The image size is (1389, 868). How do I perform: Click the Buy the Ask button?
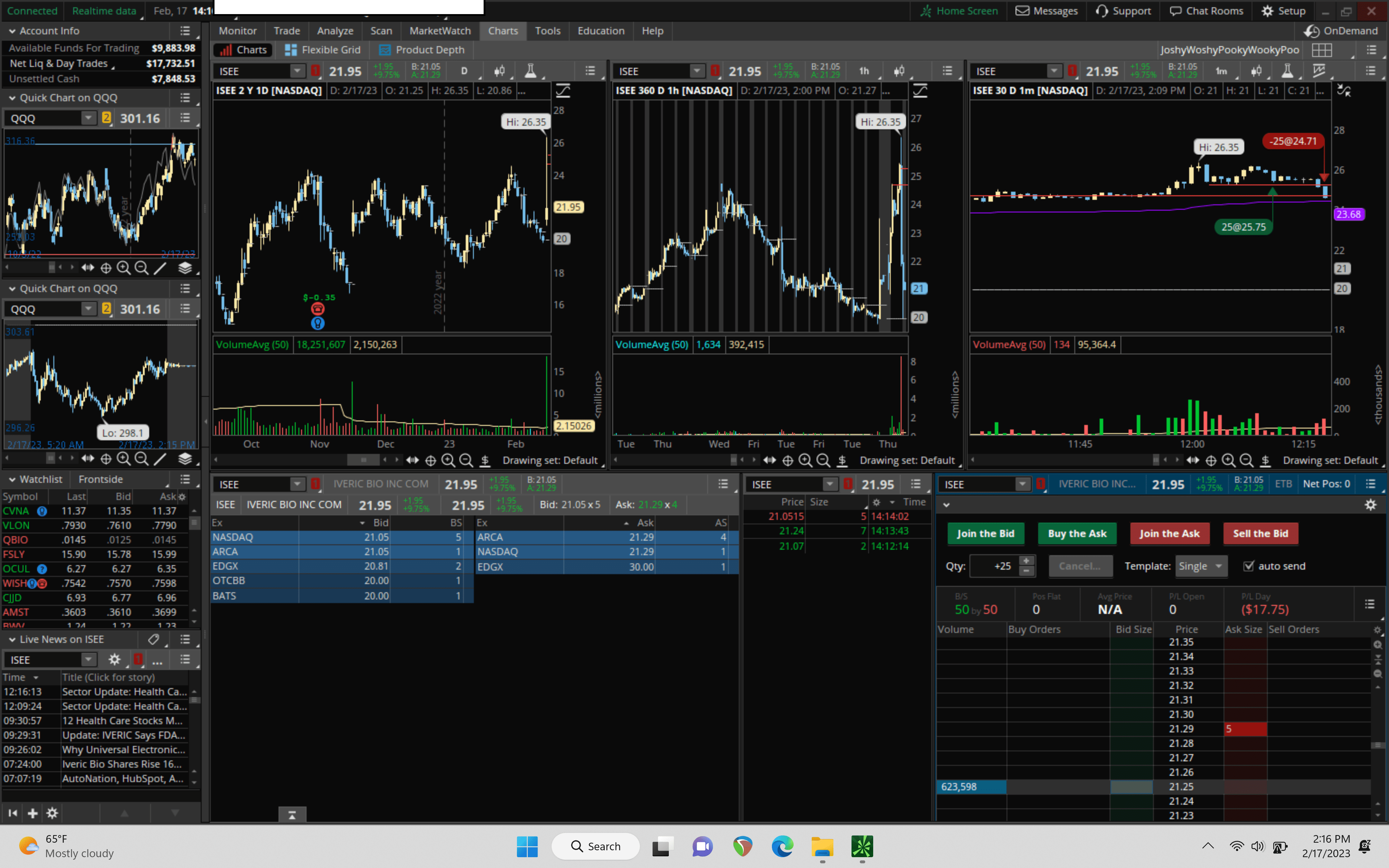coord(1077,533)
